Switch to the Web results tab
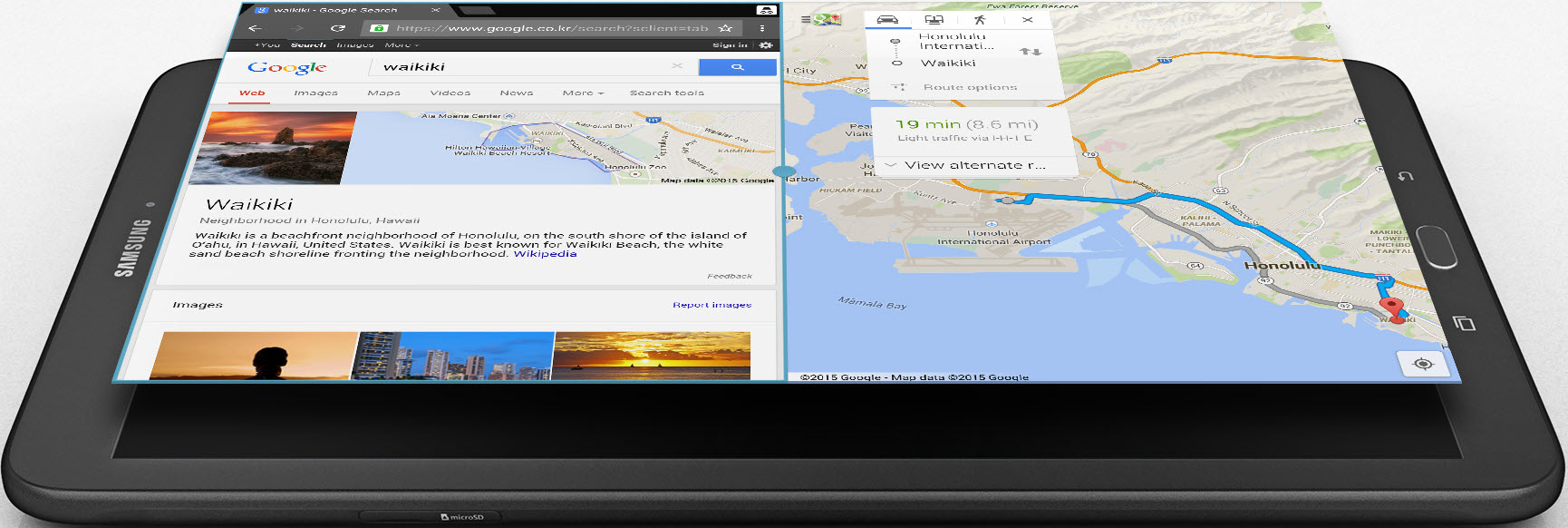 coord(252,93)
